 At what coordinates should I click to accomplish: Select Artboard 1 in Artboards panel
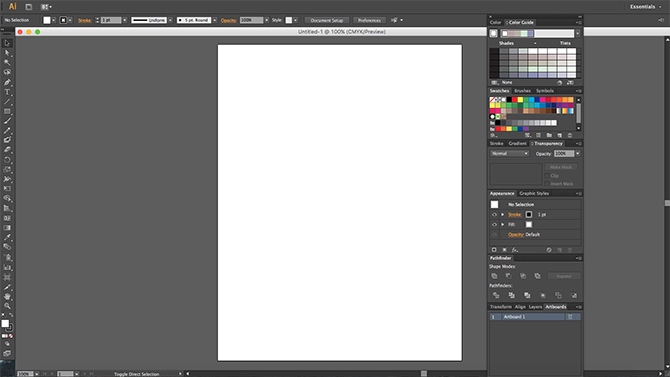(x=535, y=317)
